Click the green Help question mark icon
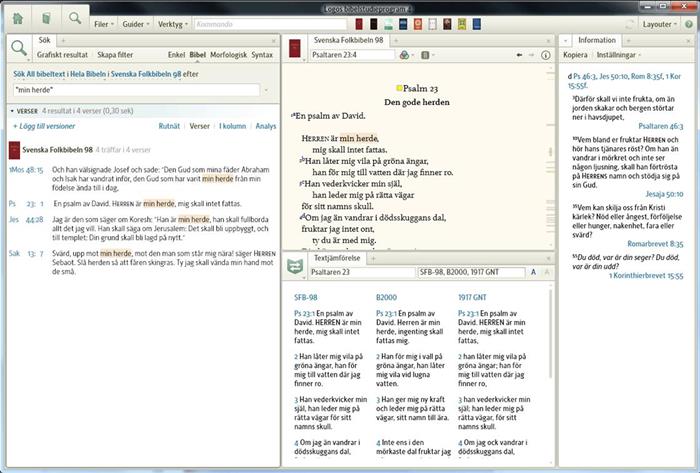This screenshot has height=473, width=700. click(x=689, y=24)
